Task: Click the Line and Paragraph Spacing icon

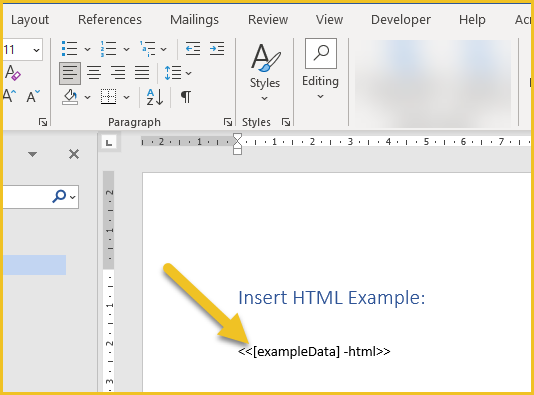Action: pos(173,73)
